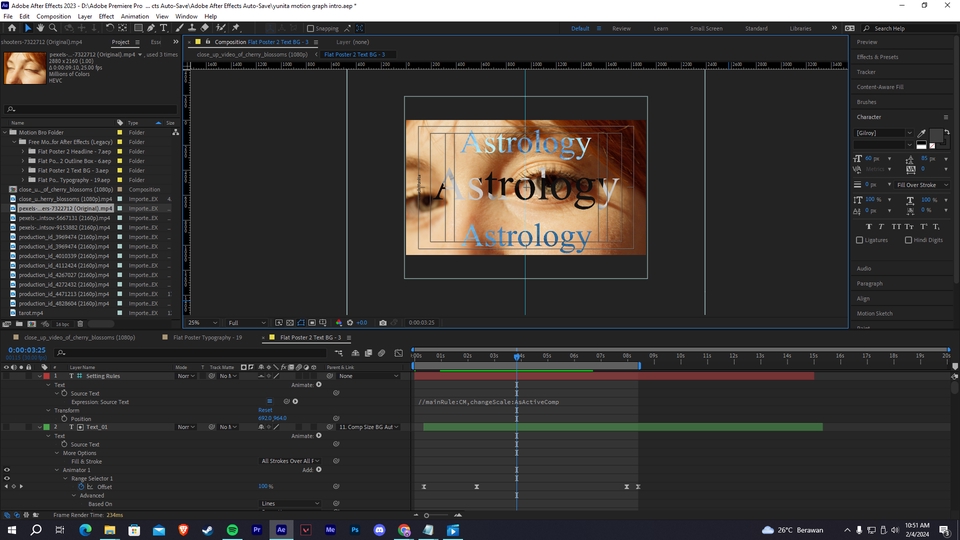
Task: Select the Selection arrow tool
Action: point(28,28)
